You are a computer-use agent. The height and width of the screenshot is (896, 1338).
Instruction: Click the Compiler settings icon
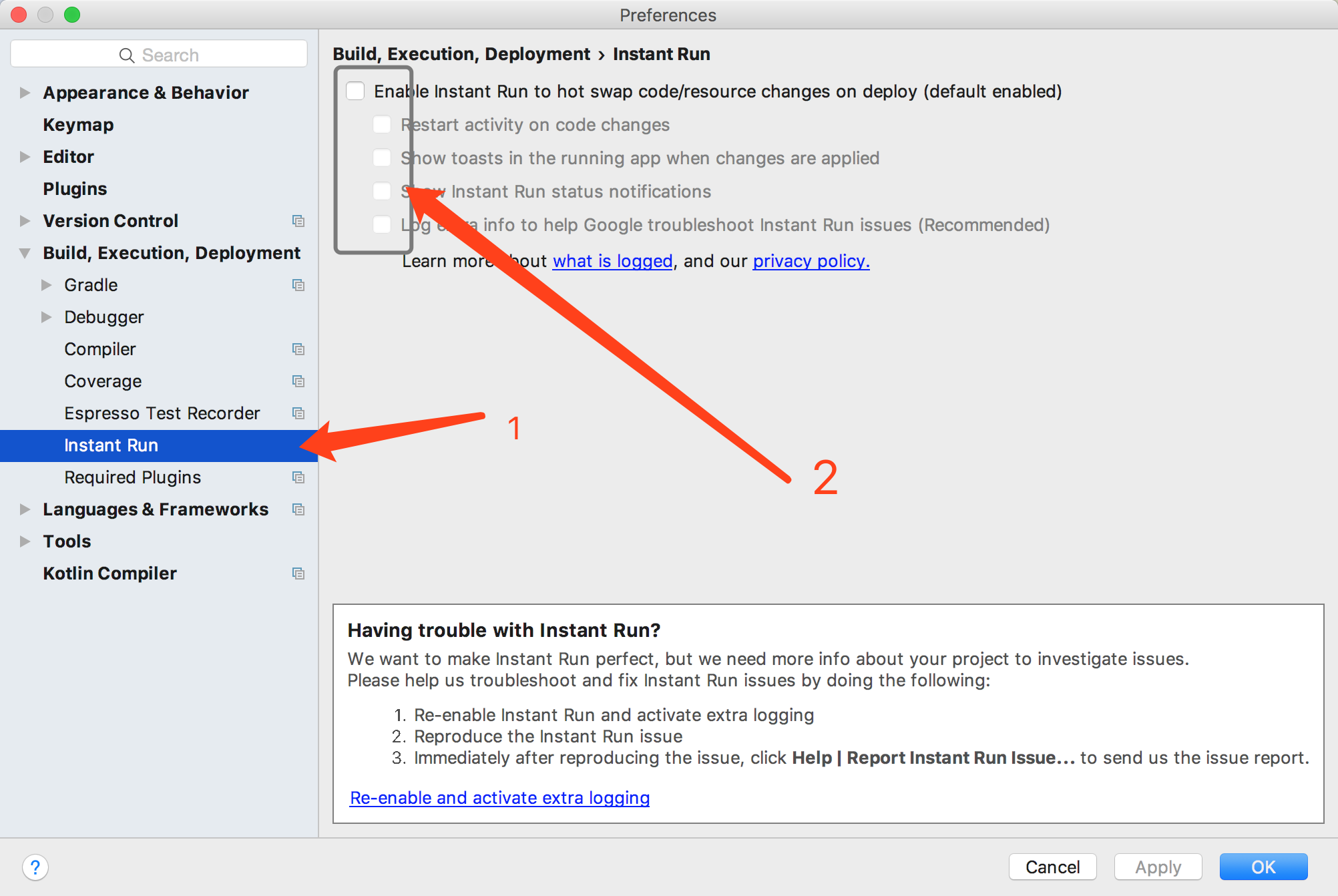click(299, 349)
